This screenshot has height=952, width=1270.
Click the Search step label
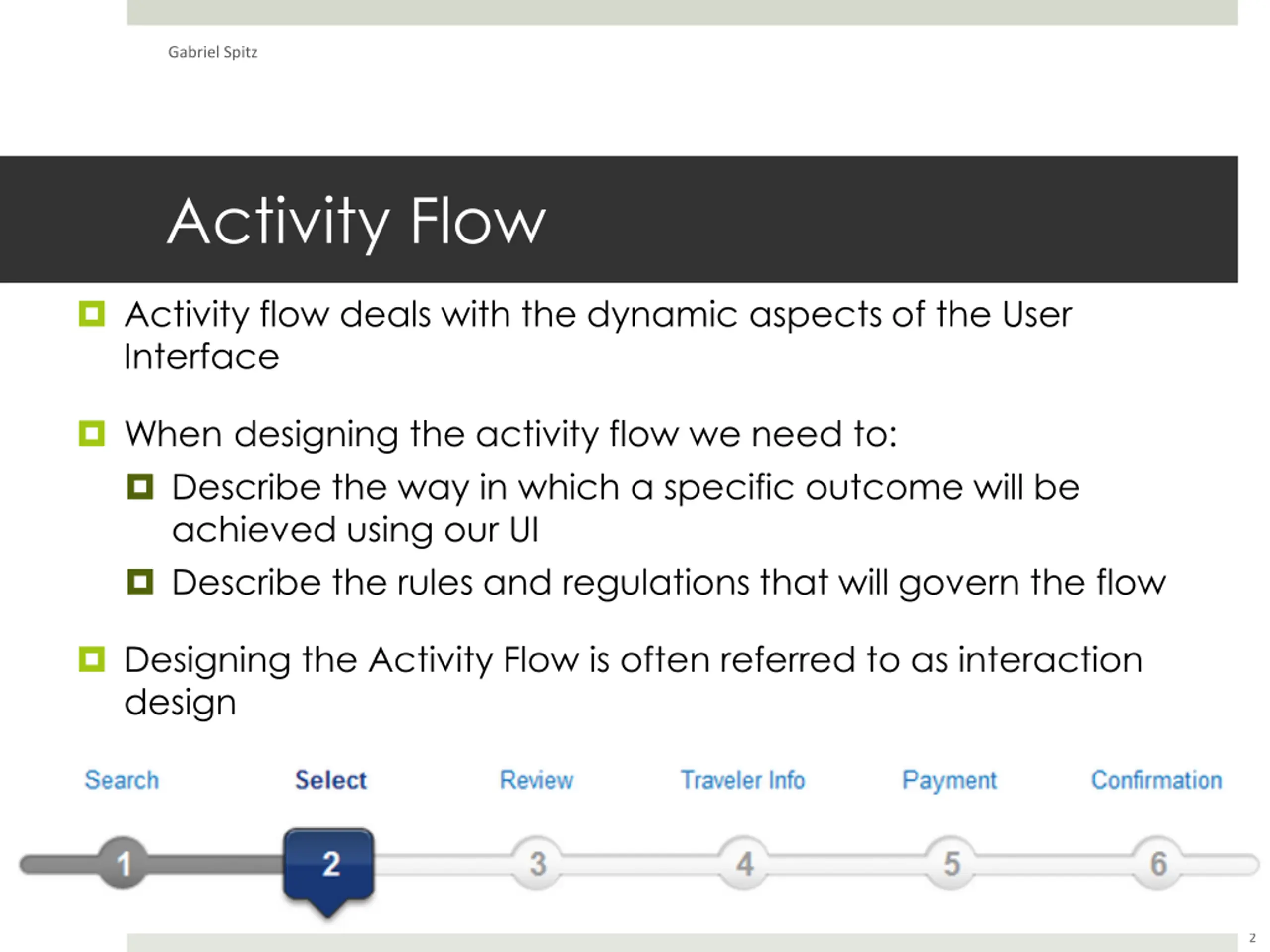[x=122, y=780]
